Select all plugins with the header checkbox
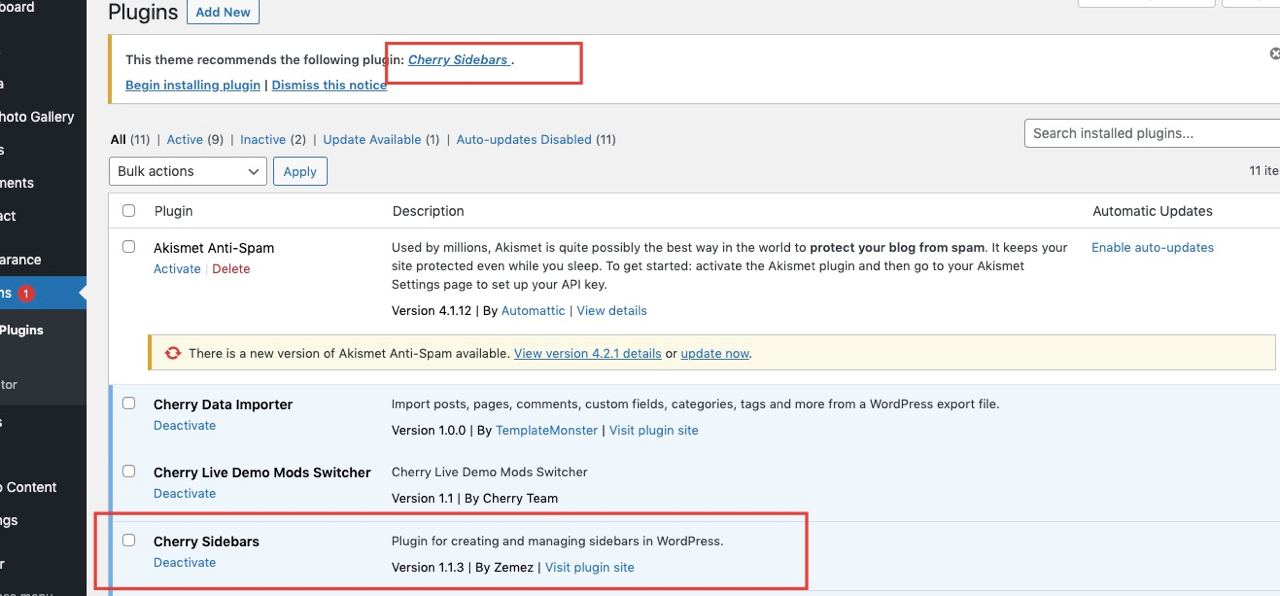This screenshot has width=1280, height=596. [x=128, y=211]
